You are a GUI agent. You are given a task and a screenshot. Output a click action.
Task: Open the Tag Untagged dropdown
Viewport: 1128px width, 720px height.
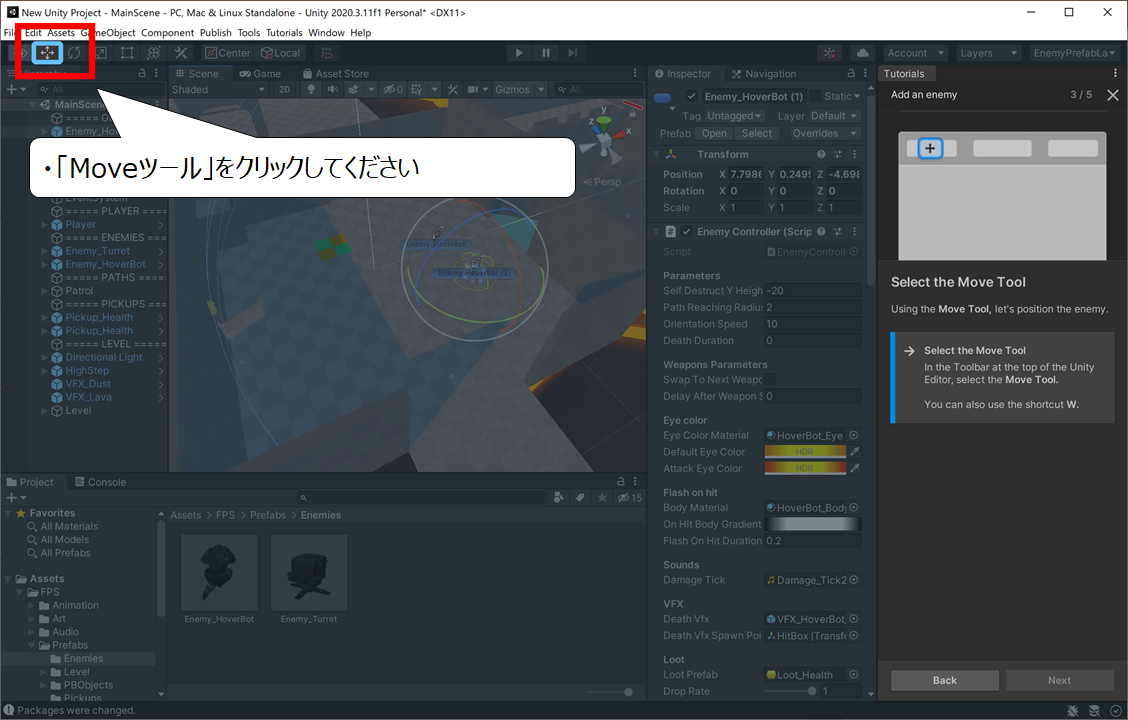click(733, 116)
